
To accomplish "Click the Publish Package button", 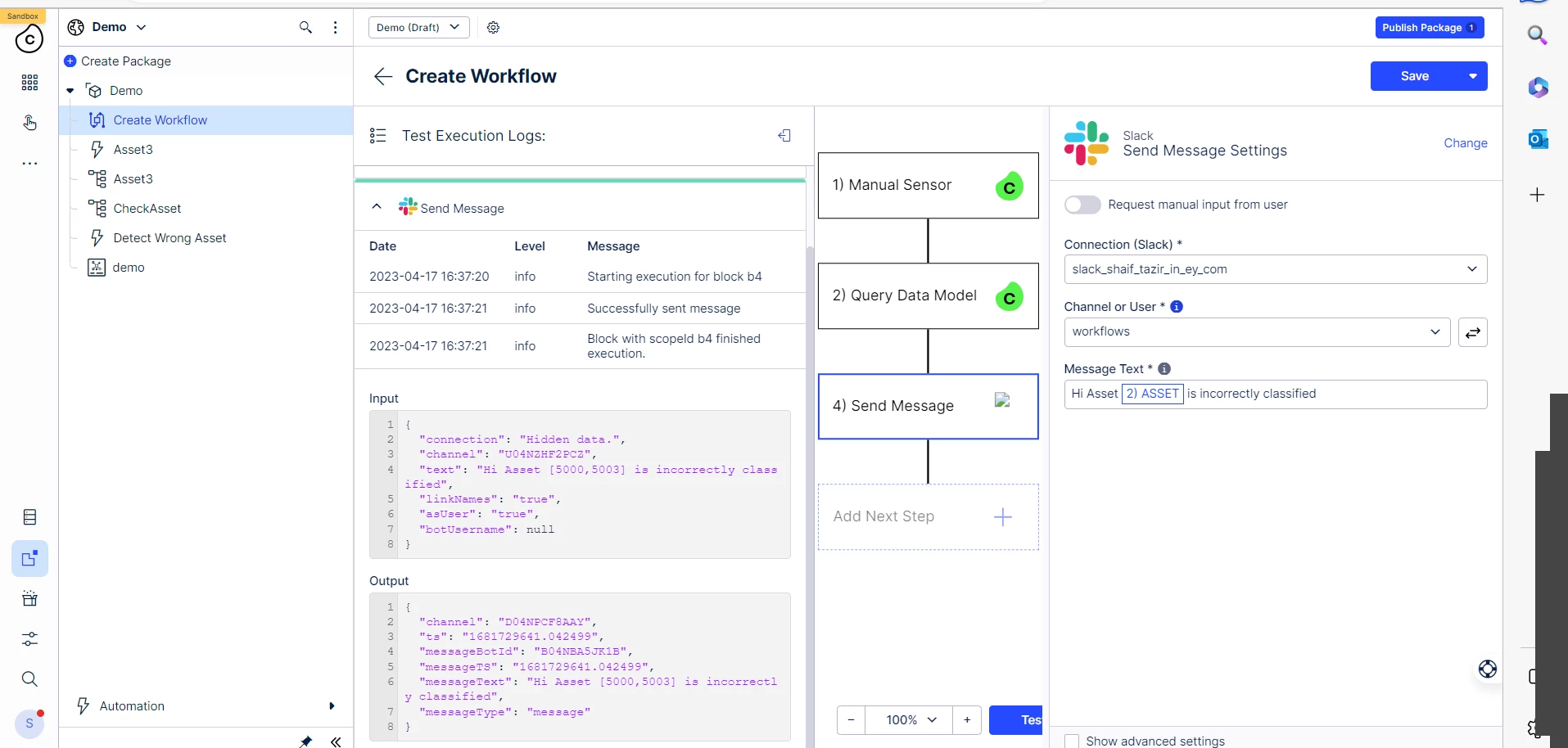I will click(x=1428, y=27).
